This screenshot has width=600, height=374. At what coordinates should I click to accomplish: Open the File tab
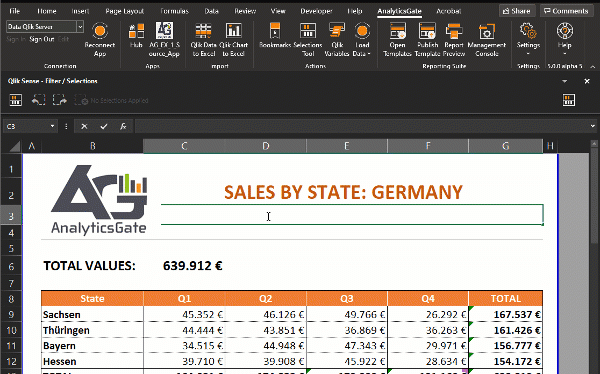(15, 11)
